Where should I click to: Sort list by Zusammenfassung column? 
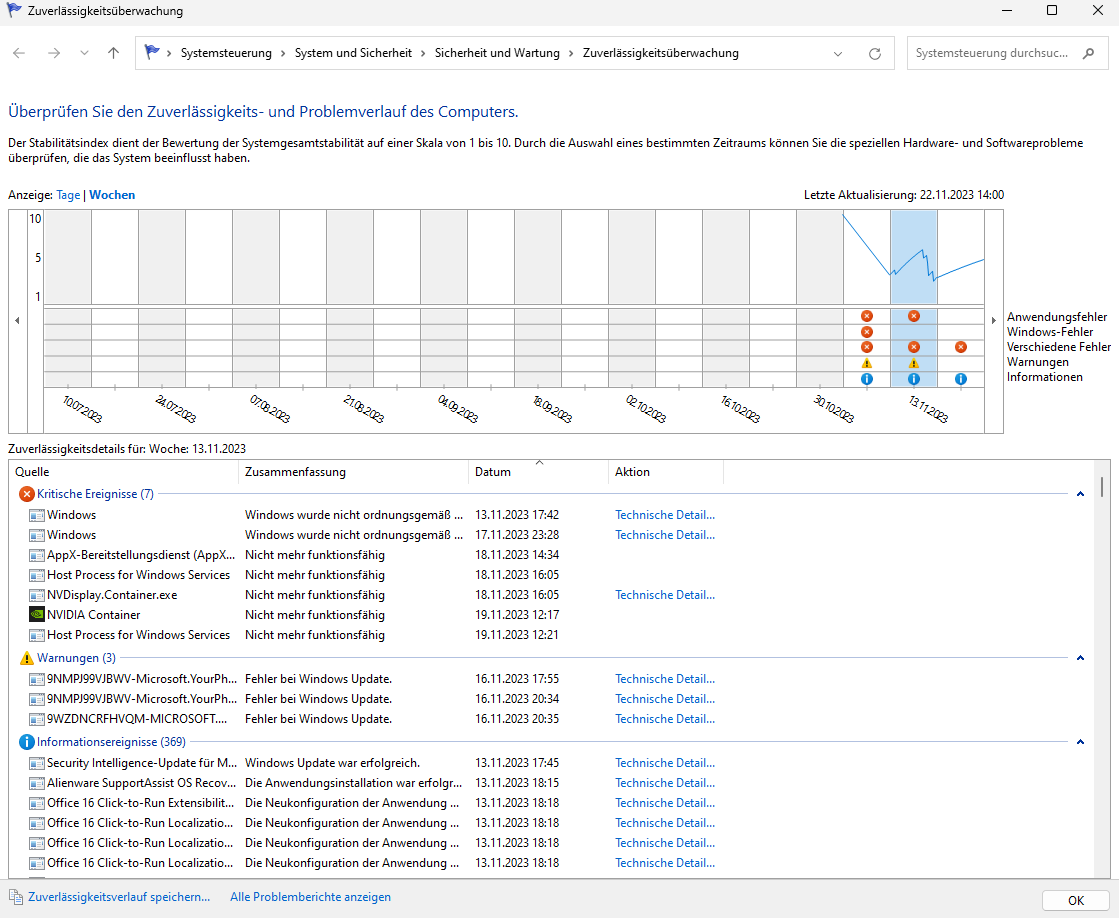[353, 472]
